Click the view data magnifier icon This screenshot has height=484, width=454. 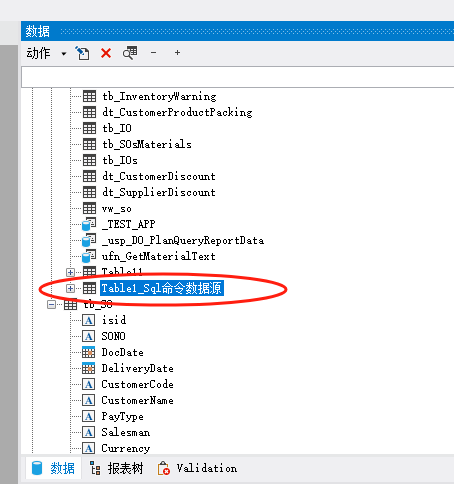[130, 53]
